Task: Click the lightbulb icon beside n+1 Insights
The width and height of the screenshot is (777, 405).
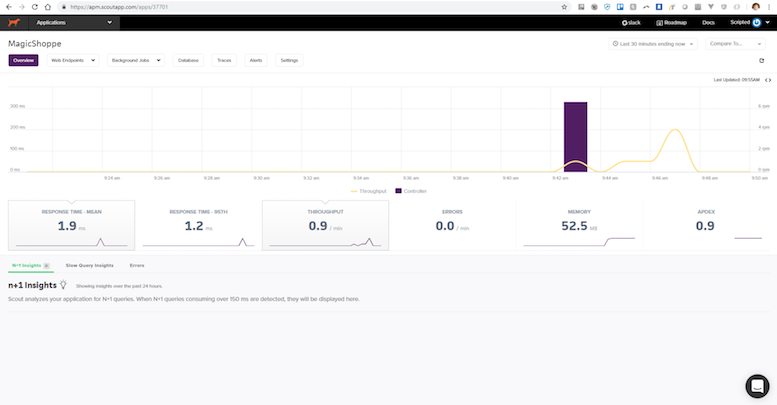Action: pos(63,285)
